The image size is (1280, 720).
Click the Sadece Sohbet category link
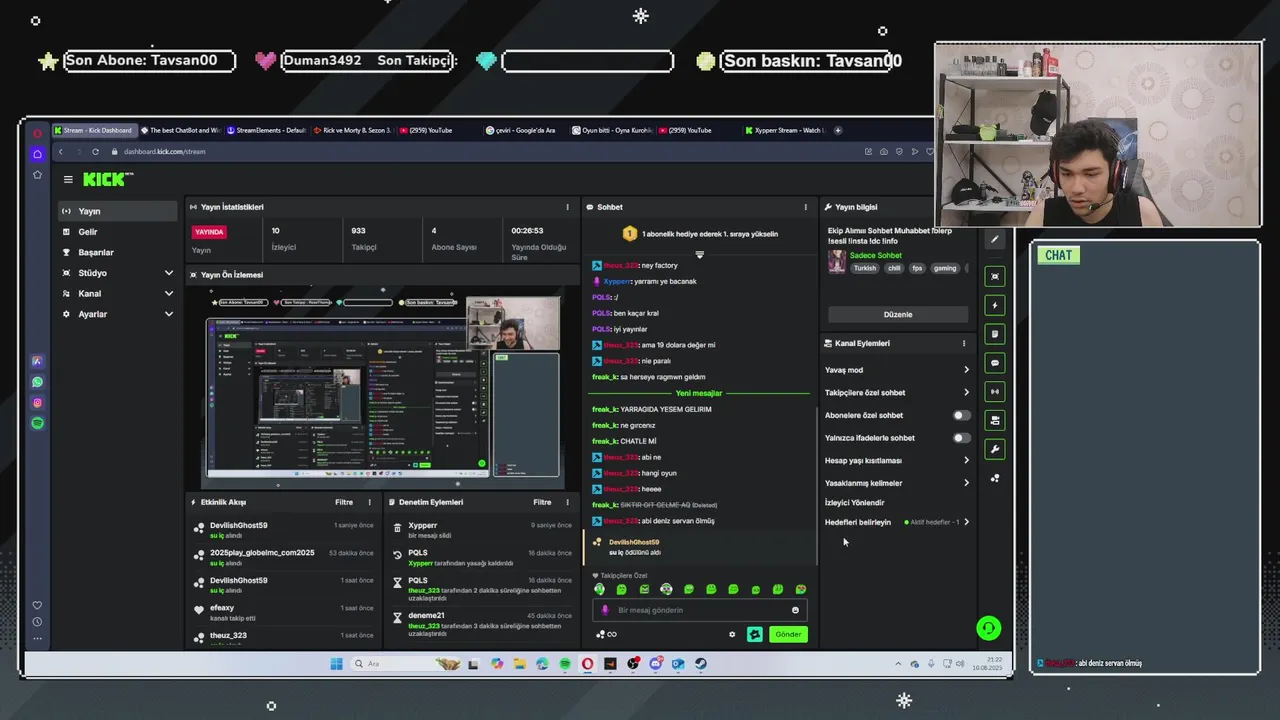click(x=876, y=256)
